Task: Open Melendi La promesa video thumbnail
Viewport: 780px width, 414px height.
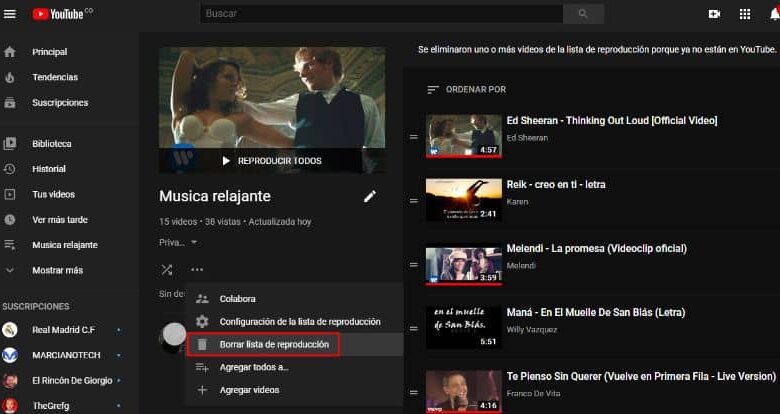Action: tap(464, 264)
